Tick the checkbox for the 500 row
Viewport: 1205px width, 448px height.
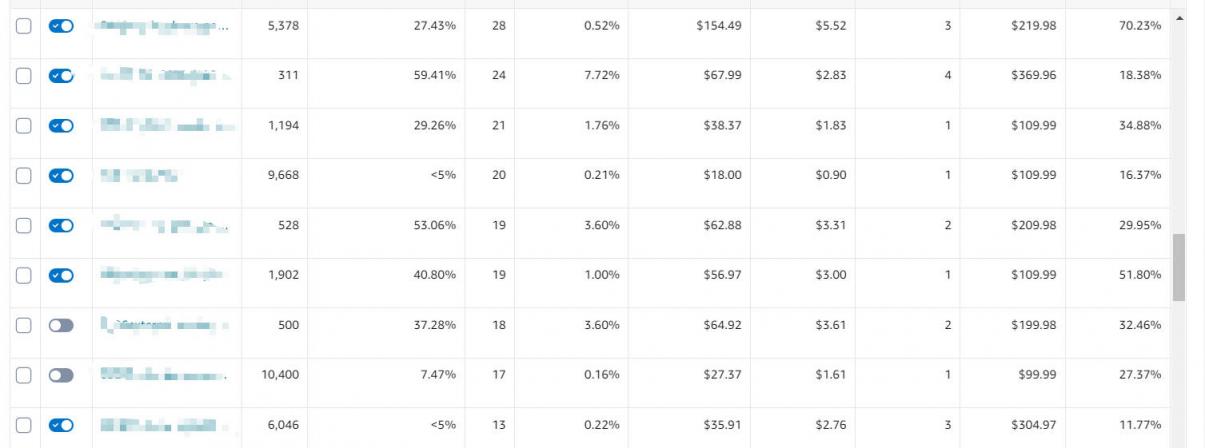(23, 325)
